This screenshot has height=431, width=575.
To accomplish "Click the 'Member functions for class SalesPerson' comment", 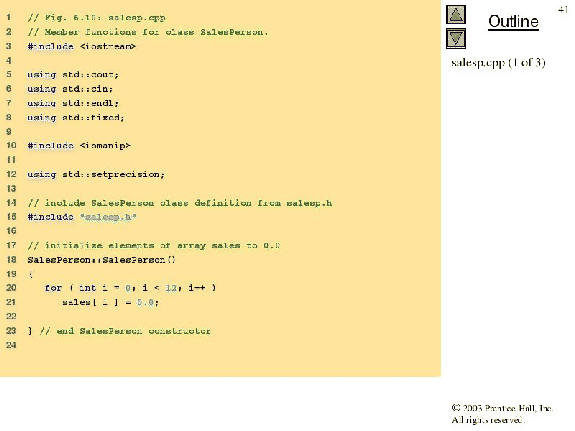I will coord(148,32).
